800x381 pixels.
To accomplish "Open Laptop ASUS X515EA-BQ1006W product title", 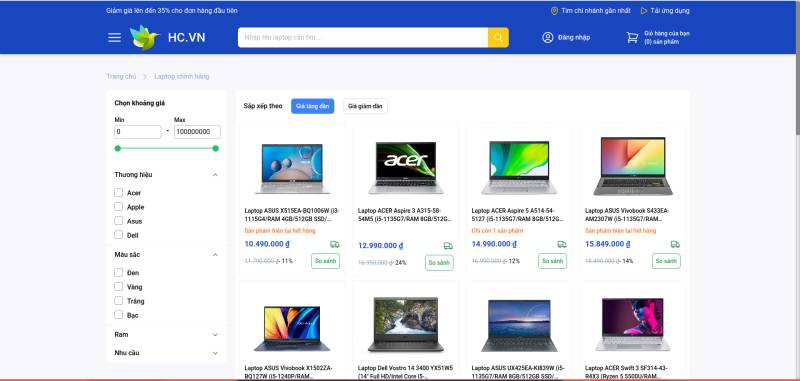I will [292, 215].
